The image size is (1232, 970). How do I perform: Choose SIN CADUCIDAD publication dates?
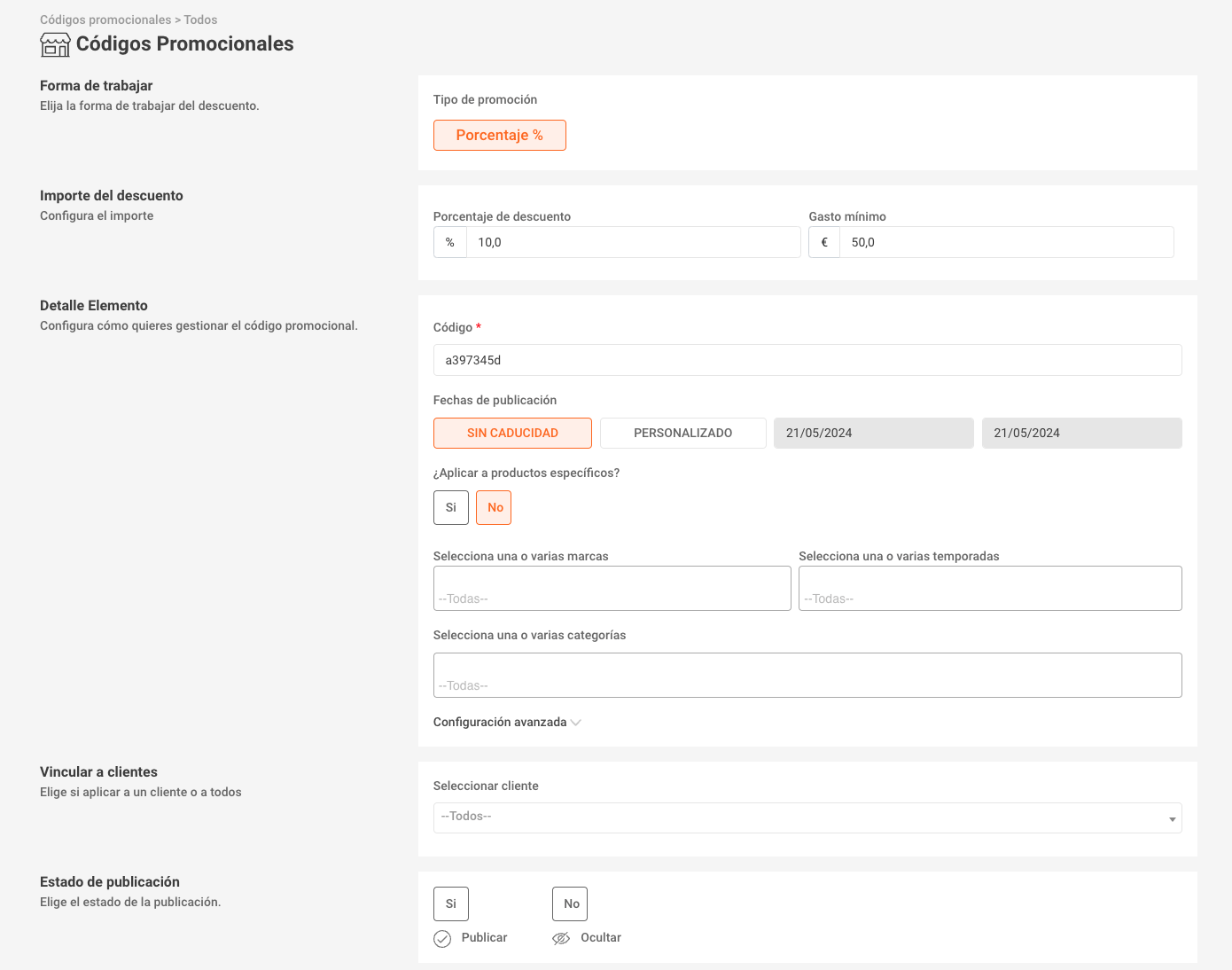pyautogui.click(x=512, y=433)
